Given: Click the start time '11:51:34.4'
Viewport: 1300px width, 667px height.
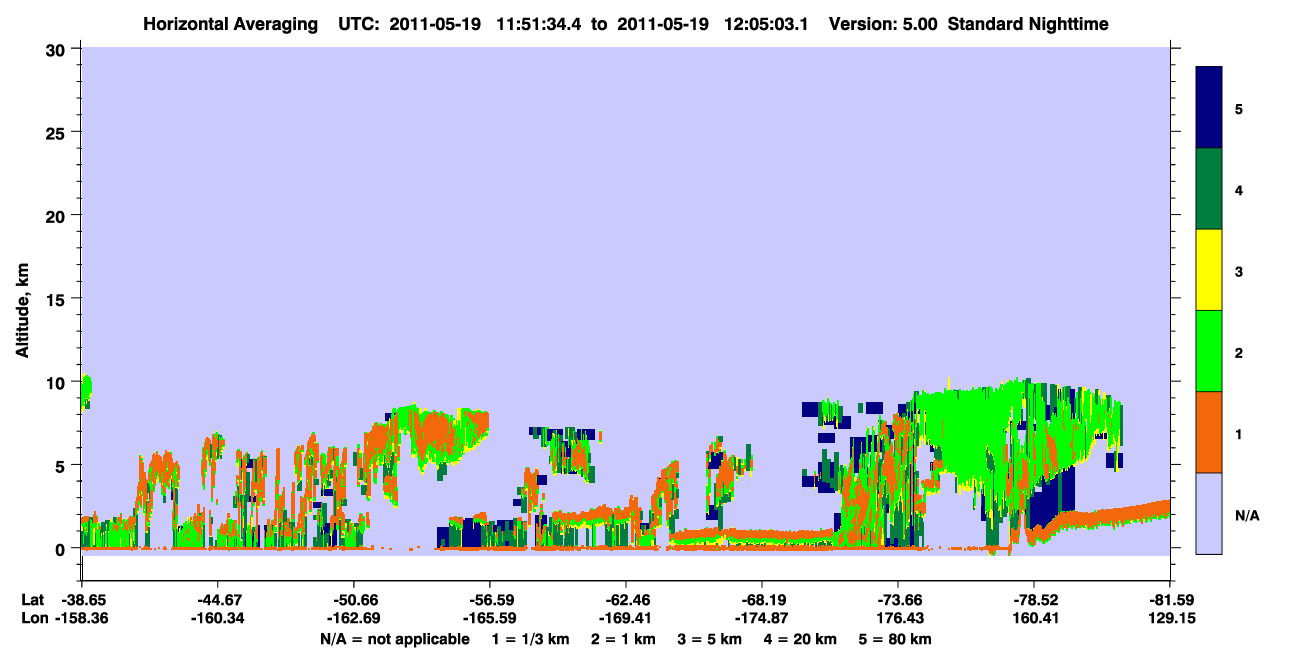Looking at the screenshot, I should [539, 23].
